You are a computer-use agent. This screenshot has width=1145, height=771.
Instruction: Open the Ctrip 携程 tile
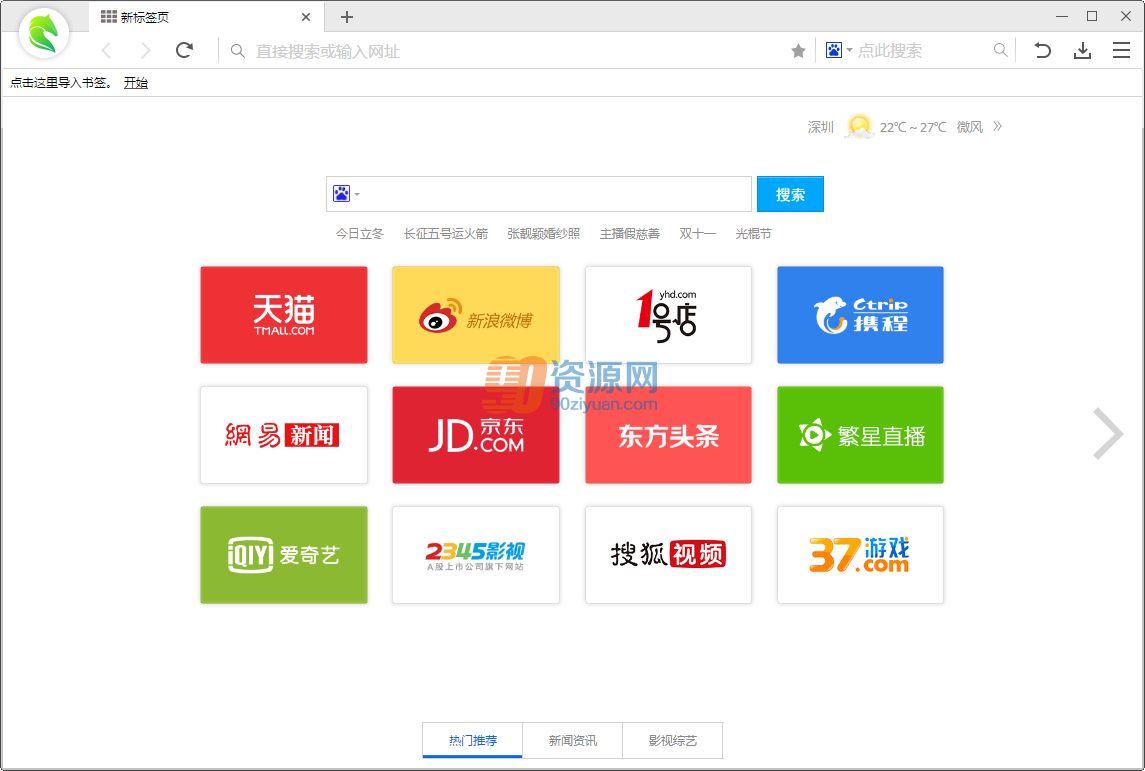(860, 315)
